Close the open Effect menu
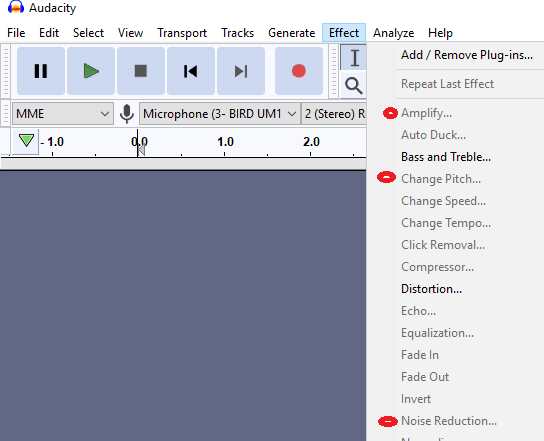The image size is (544, 441). (344, 33)
